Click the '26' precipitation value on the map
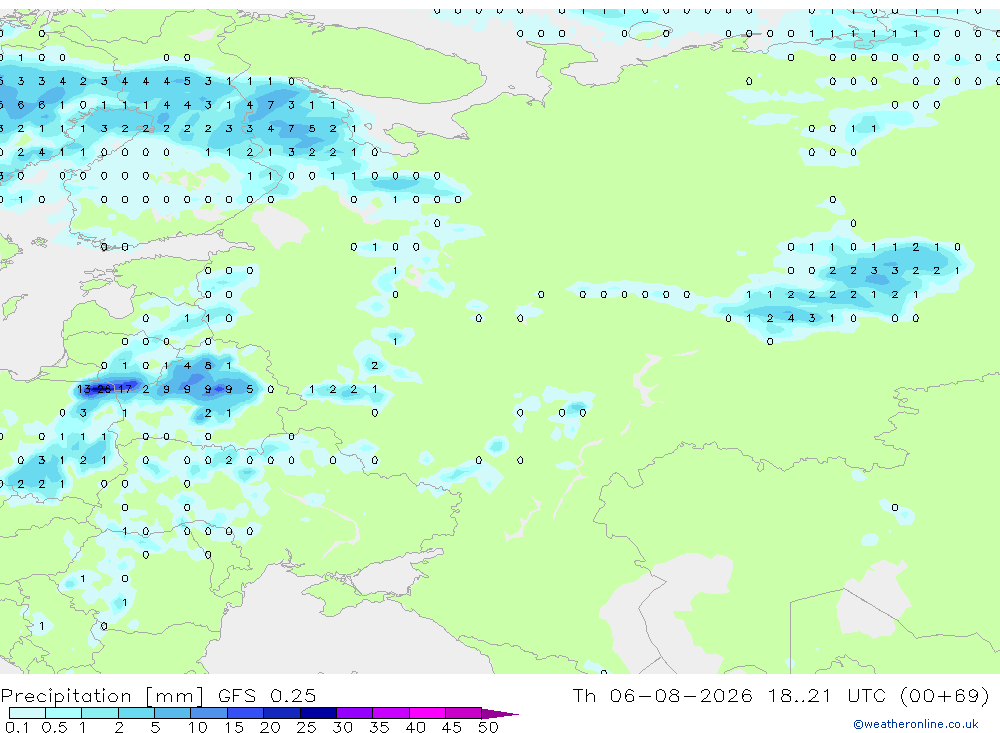 point(104,389)
